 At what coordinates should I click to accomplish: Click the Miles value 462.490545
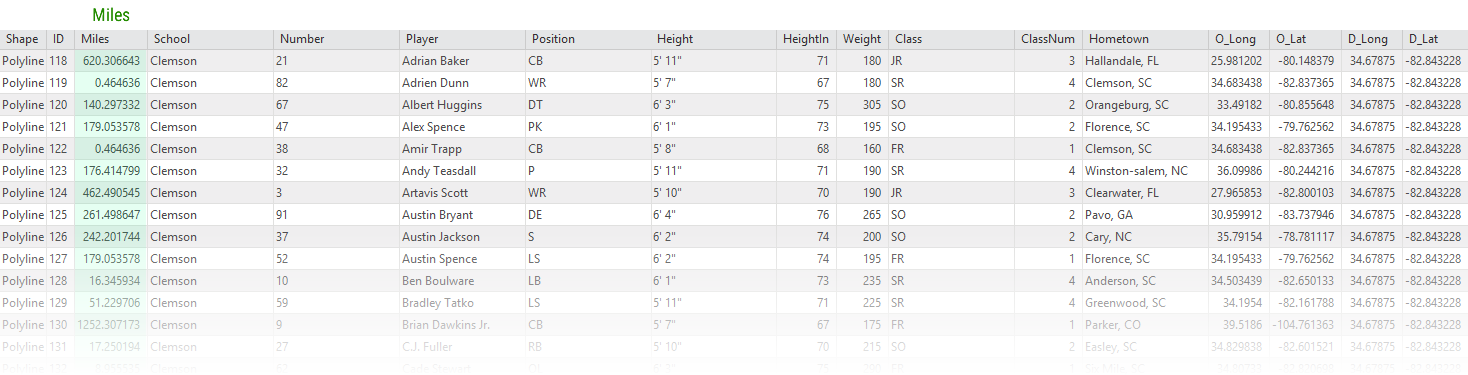click(x=110, y=193)
